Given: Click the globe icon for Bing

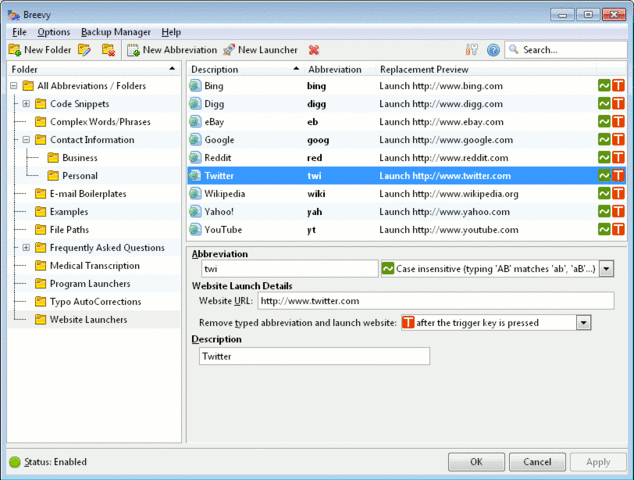Looking at the screenshot, I should (195, 86).
